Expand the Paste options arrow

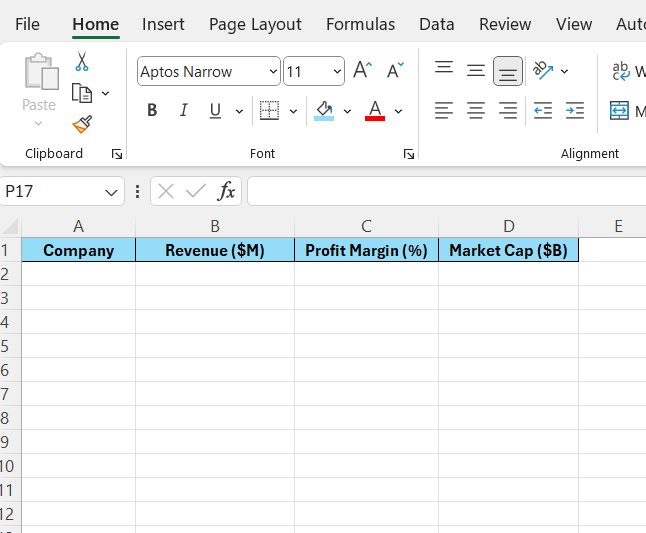(38, 123)
